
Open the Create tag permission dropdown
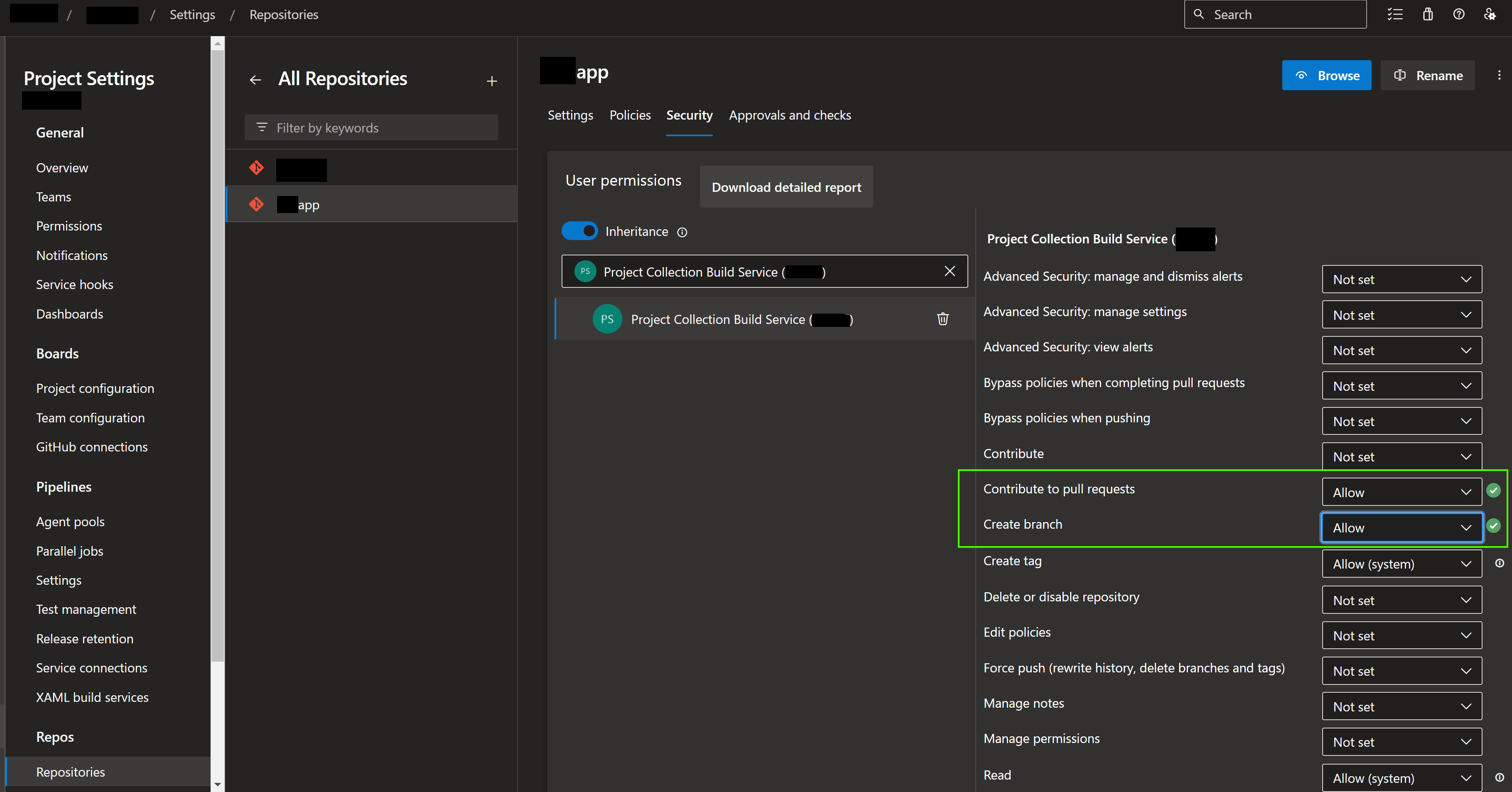pos(1402,564)
